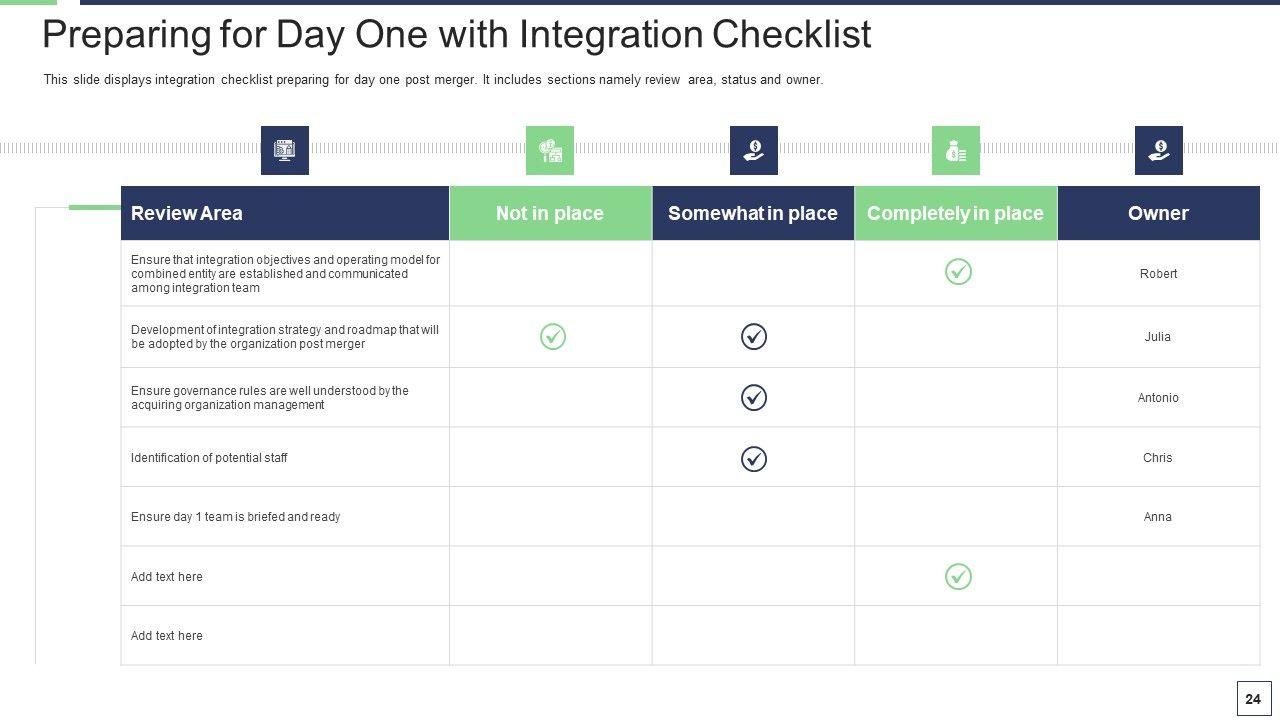Click the monitor icon above Review Area
Viewport: 1280px width, 720px height.
coord(285,150)
